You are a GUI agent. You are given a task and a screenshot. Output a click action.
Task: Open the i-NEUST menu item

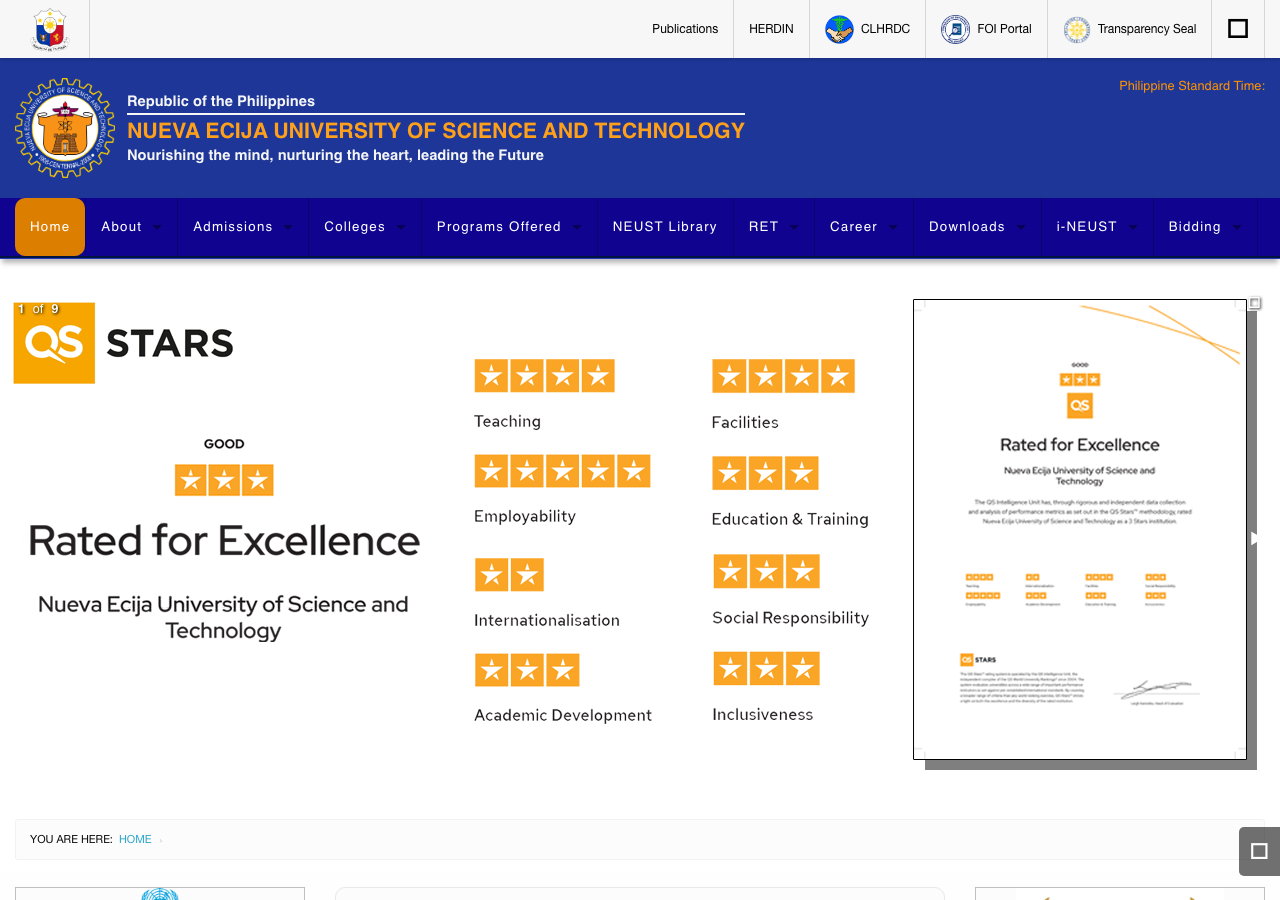(1097, 227)
